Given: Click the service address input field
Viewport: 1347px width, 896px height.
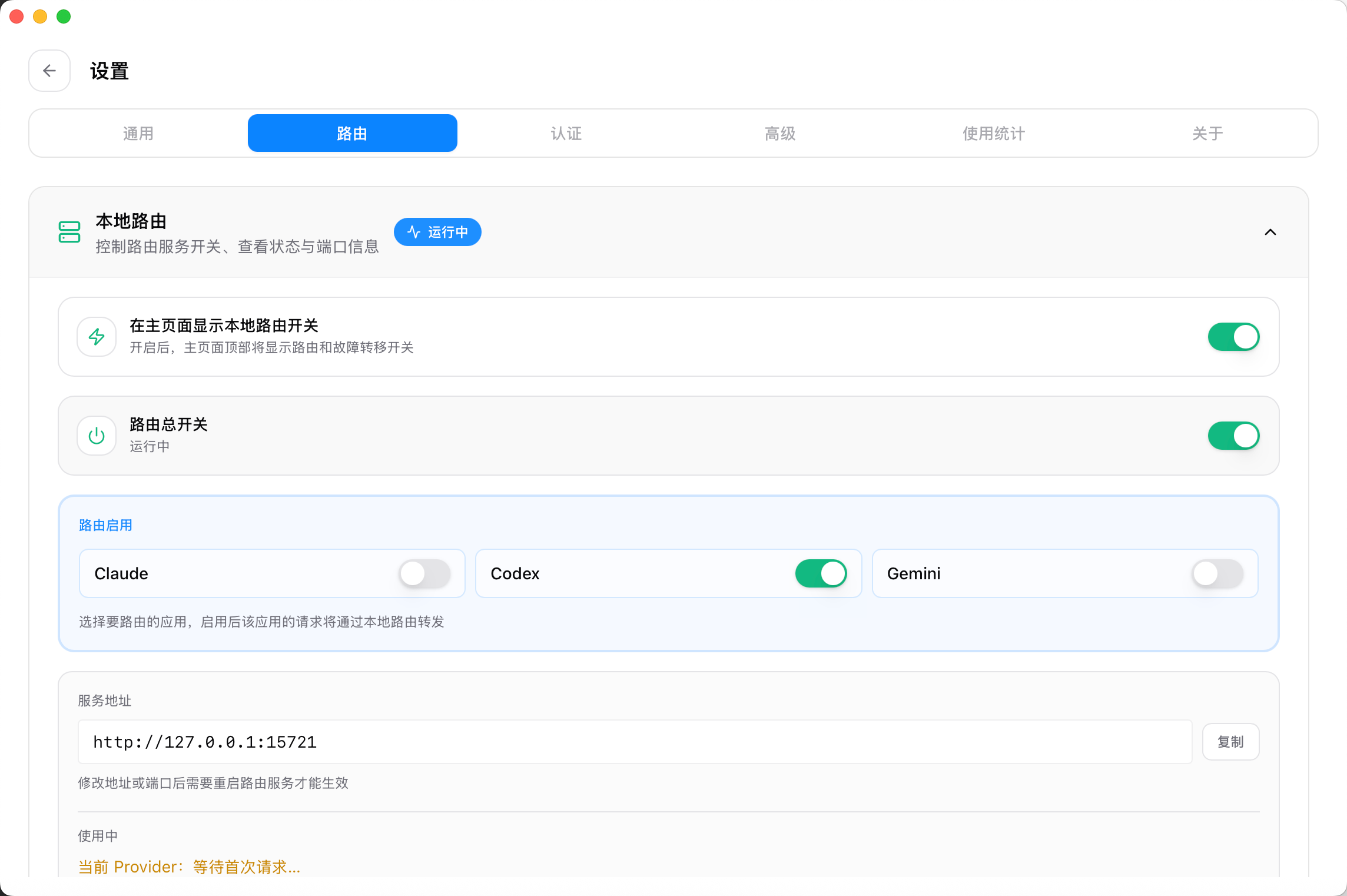Looking at the screenshot, I should [x=635, y=742].
